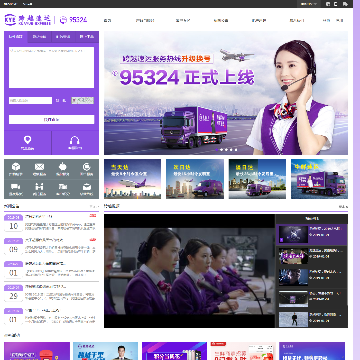Click the icon between H-figure and open envelope
The height and width of the screenshot is (360, 360).
point(63,187)
